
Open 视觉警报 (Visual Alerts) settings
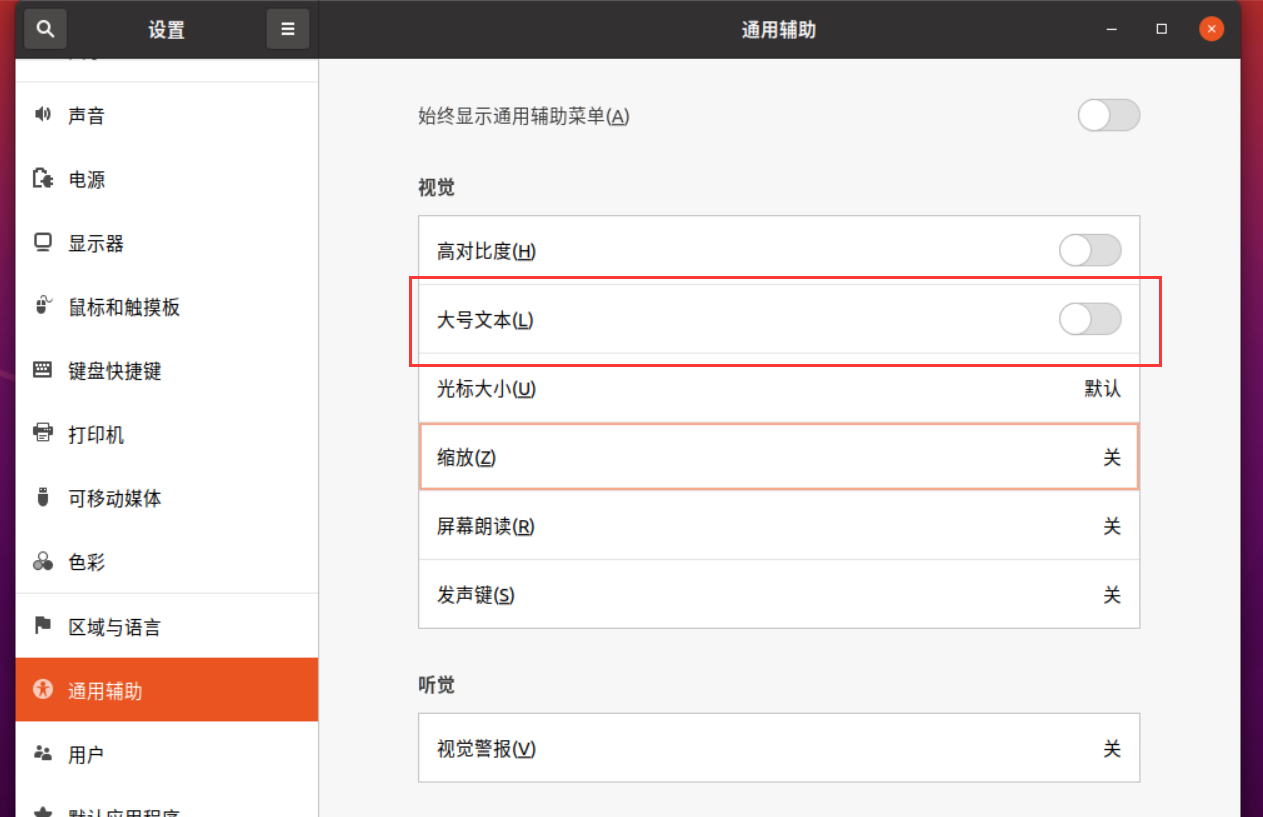tap(778, 747)
